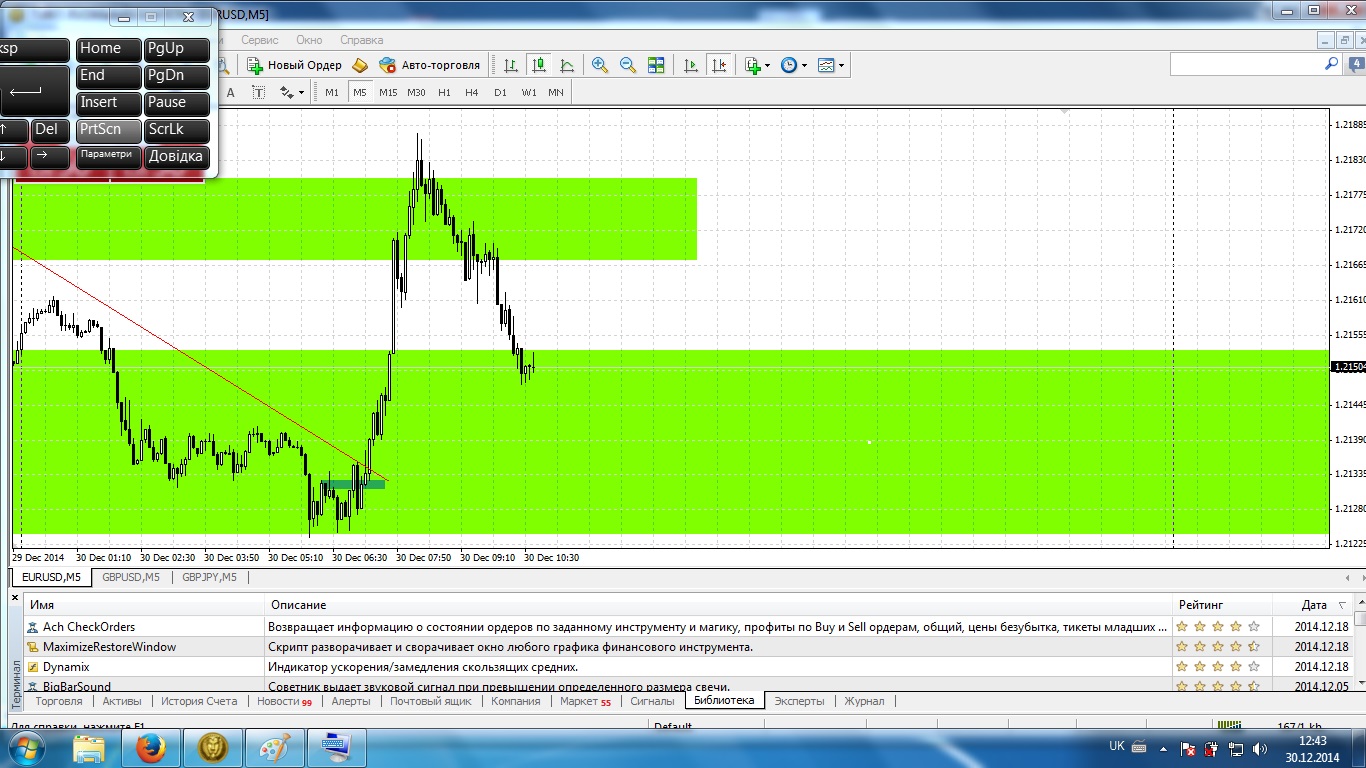The width and height of the screenshot is (1366, 768).
Task: Open the Новости terminal tab
Action: [284, 701]
